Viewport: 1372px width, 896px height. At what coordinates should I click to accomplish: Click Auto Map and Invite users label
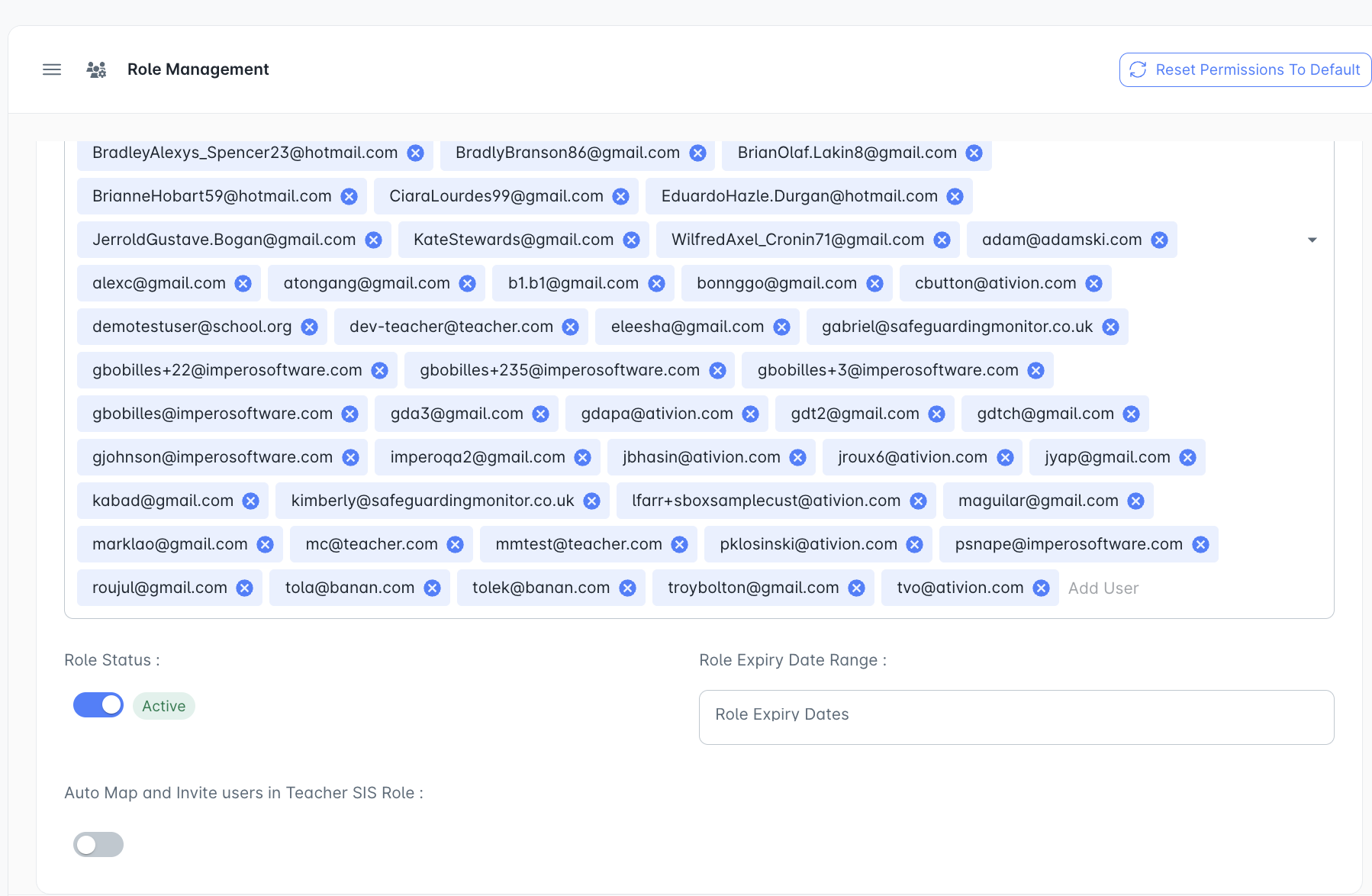pos(243,793)
